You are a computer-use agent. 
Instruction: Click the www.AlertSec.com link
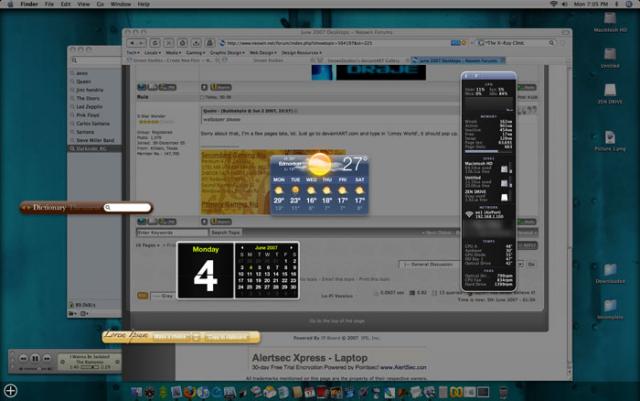403,368
